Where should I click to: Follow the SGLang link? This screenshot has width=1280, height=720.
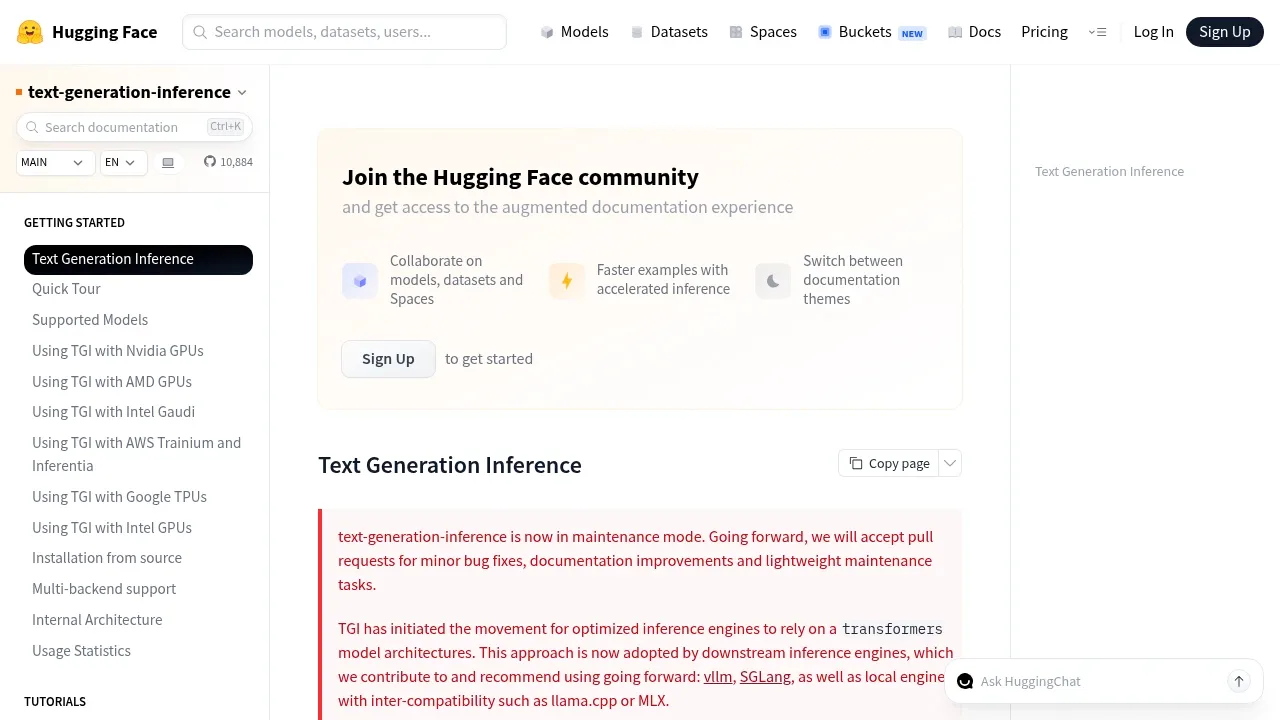coord(765,677)
